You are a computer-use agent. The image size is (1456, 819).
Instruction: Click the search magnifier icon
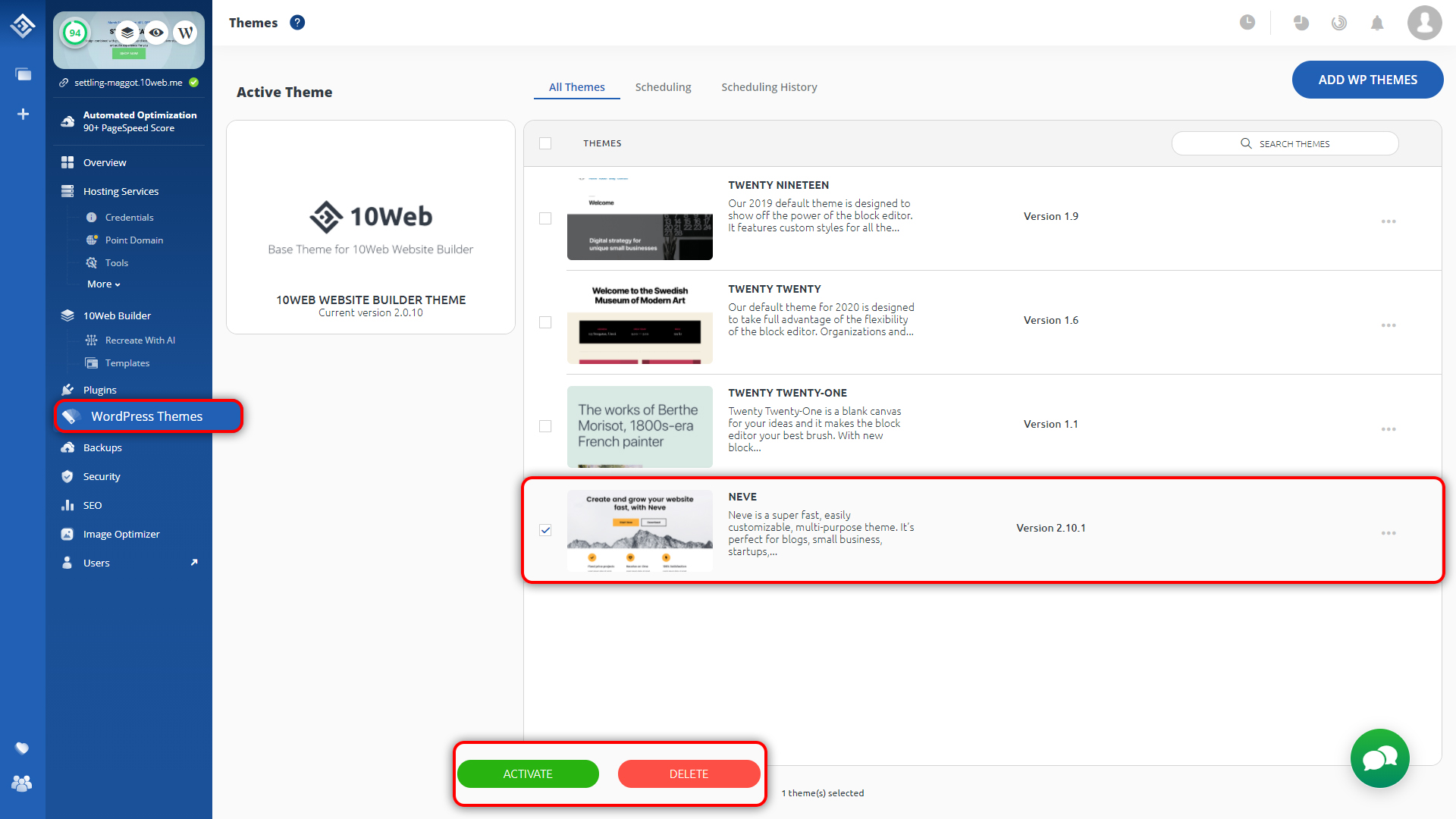click(1246, 143)
